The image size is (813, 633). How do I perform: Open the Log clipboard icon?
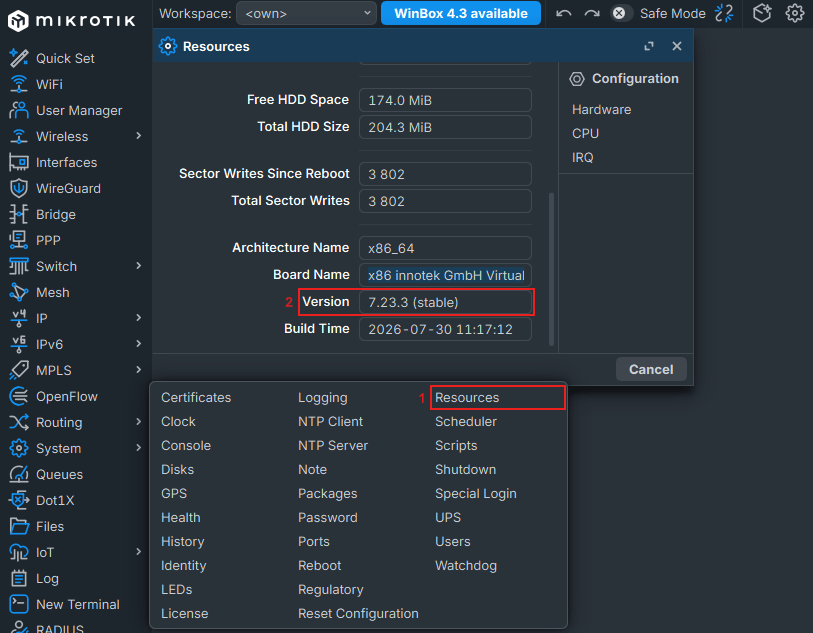coord(19,578)
